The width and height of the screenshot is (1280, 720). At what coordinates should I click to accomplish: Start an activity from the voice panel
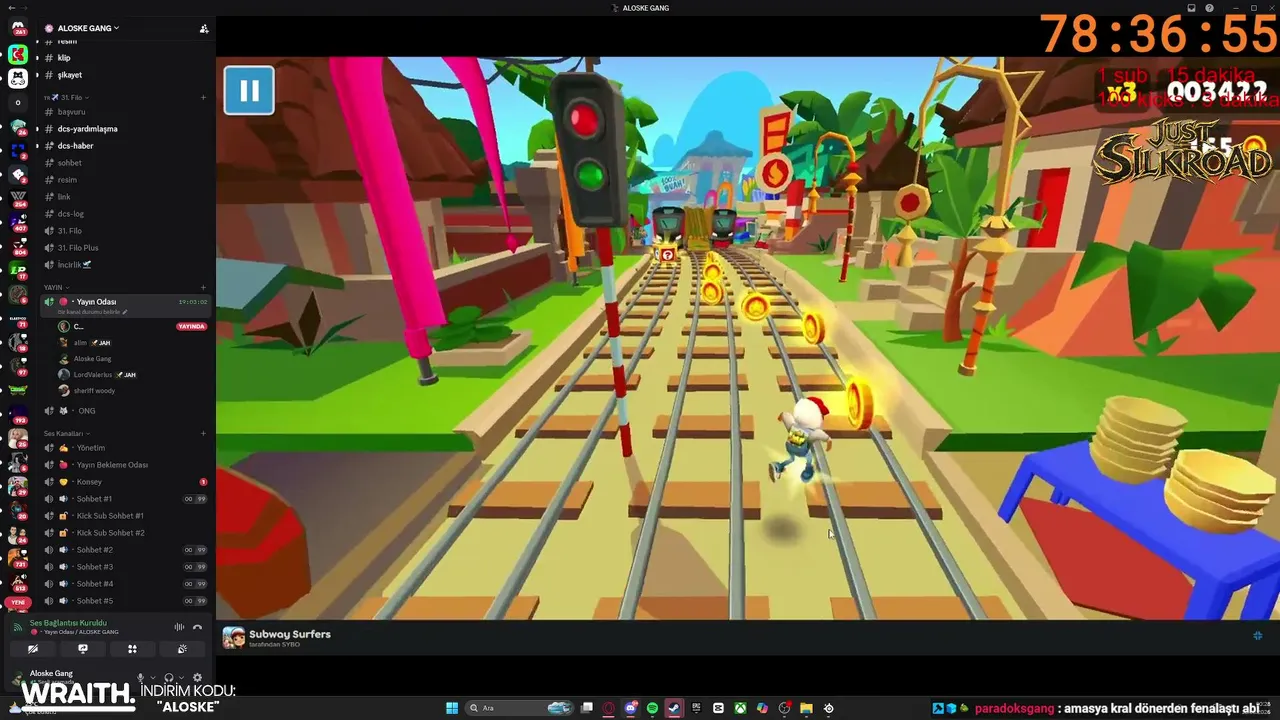[x=132, y=649]
